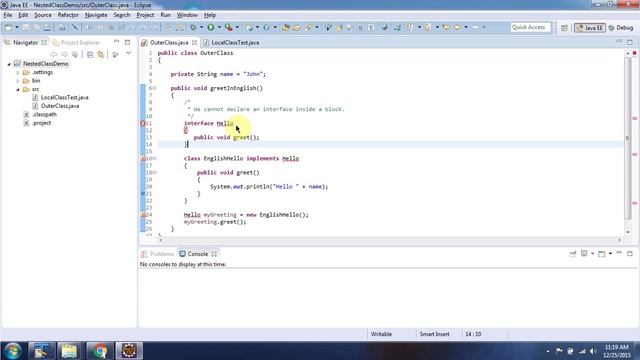640x360 pixels.
Task: Collapse the src folder
Action: [x=18, y=89]
